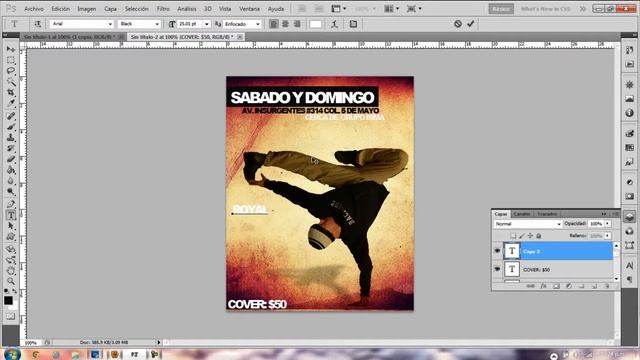Select the Lasso tool
This screenshot has width=640, height=360.
pyautogui.click(x=11, y=71)
